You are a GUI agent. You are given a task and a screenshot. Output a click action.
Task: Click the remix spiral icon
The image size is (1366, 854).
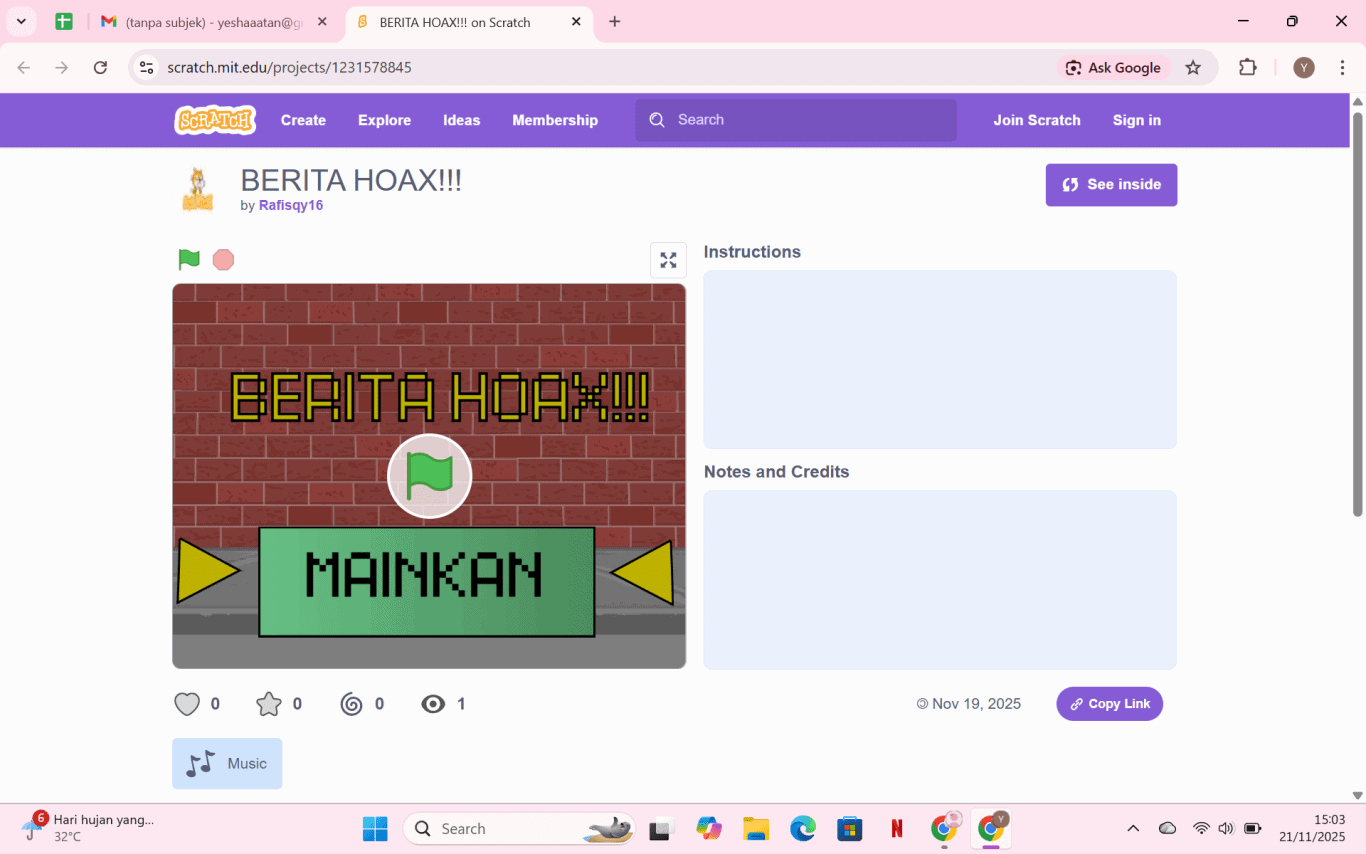click(351, 704)
